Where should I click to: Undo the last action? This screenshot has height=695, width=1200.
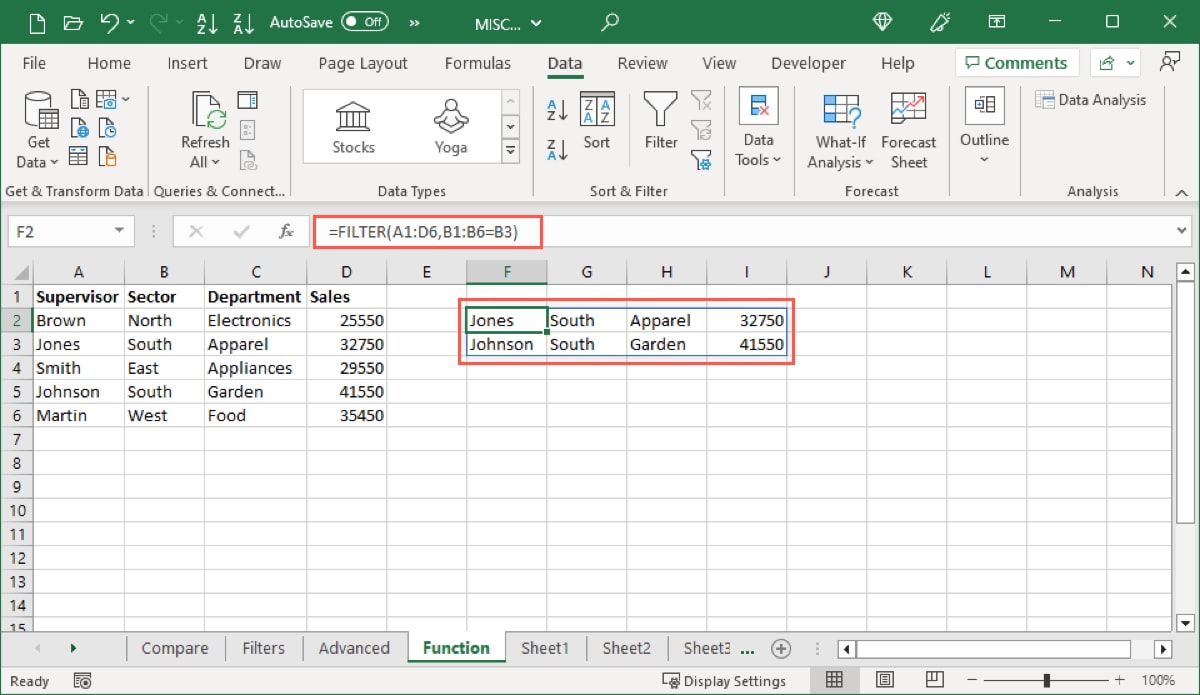click(x=110, y=21)
